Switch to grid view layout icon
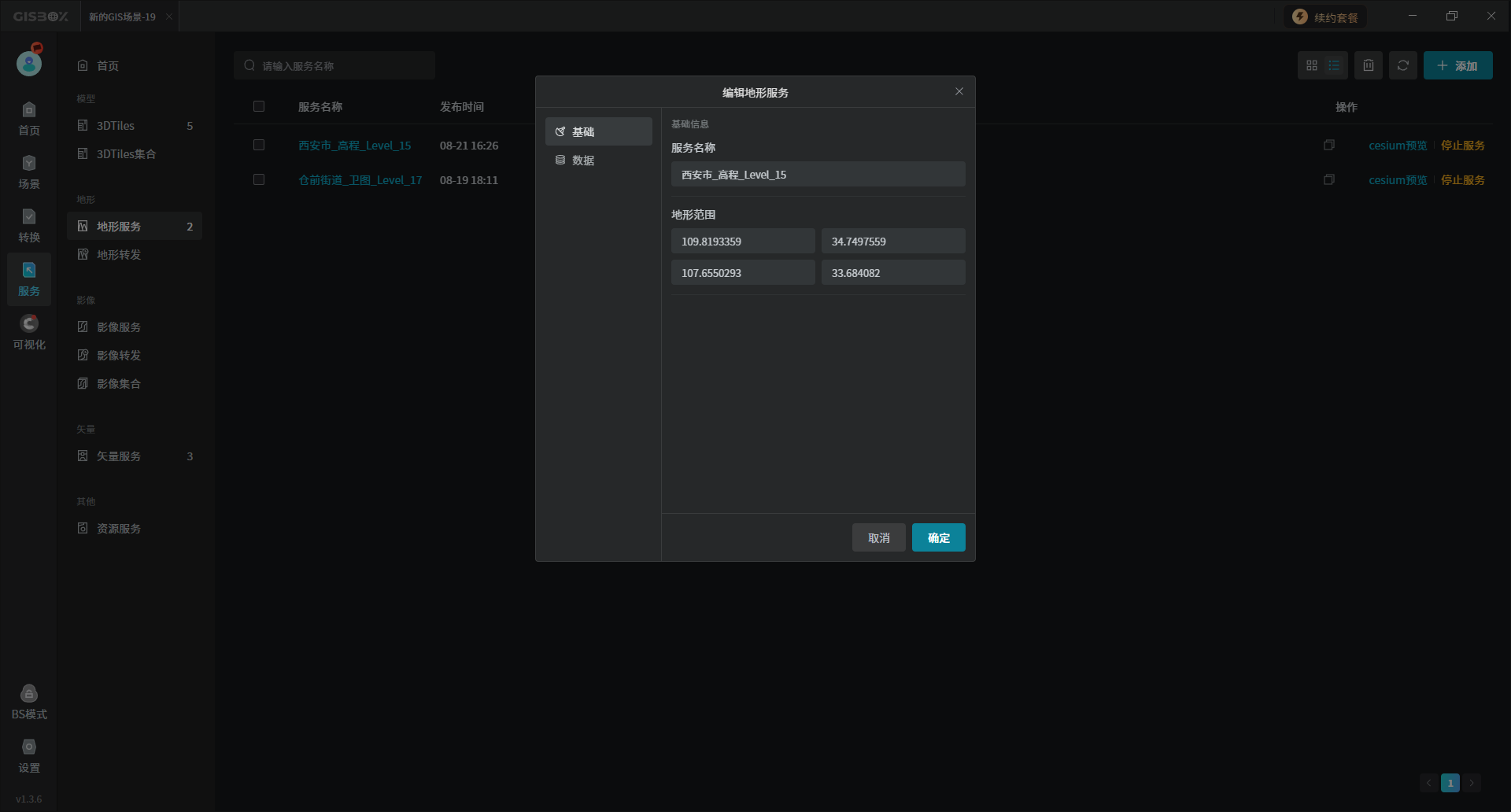The width and height of the screenshot is (1511, 812). point(1311,66)
